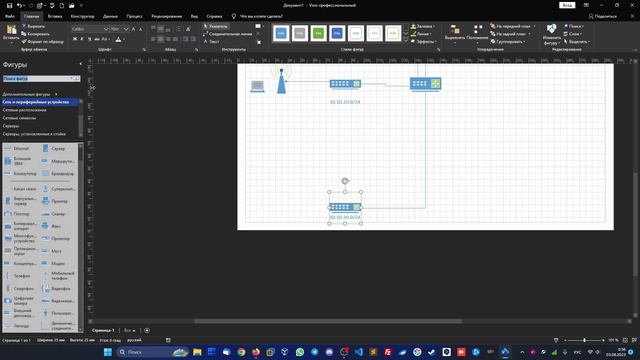This screenshot has height=360, width=640.
Task: Add a new page with plus button
Action: tap(147, 330)
